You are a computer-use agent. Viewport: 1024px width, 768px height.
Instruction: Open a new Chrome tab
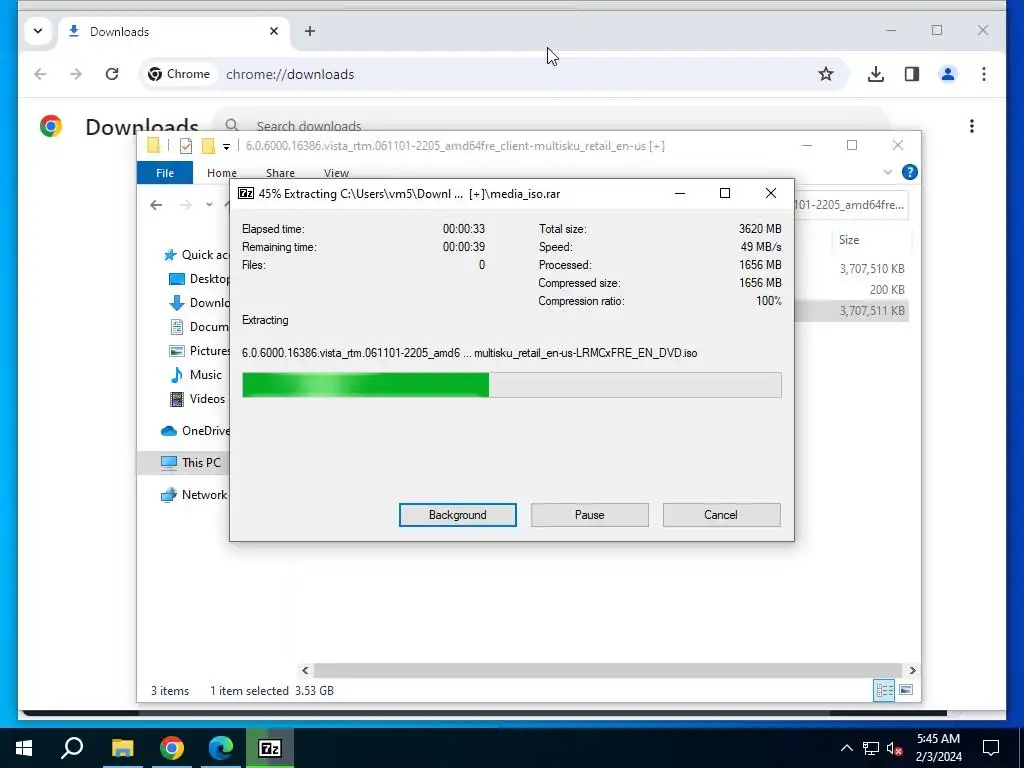click(310, 31)
